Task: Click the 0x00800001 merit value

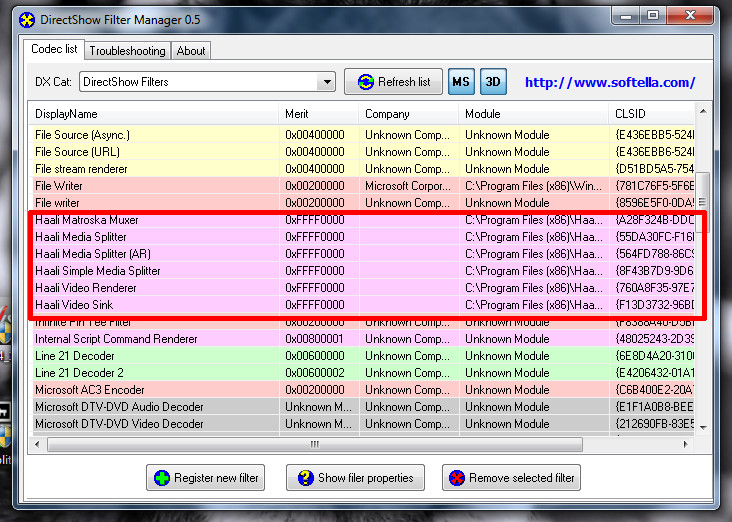Action: [314, 339]
